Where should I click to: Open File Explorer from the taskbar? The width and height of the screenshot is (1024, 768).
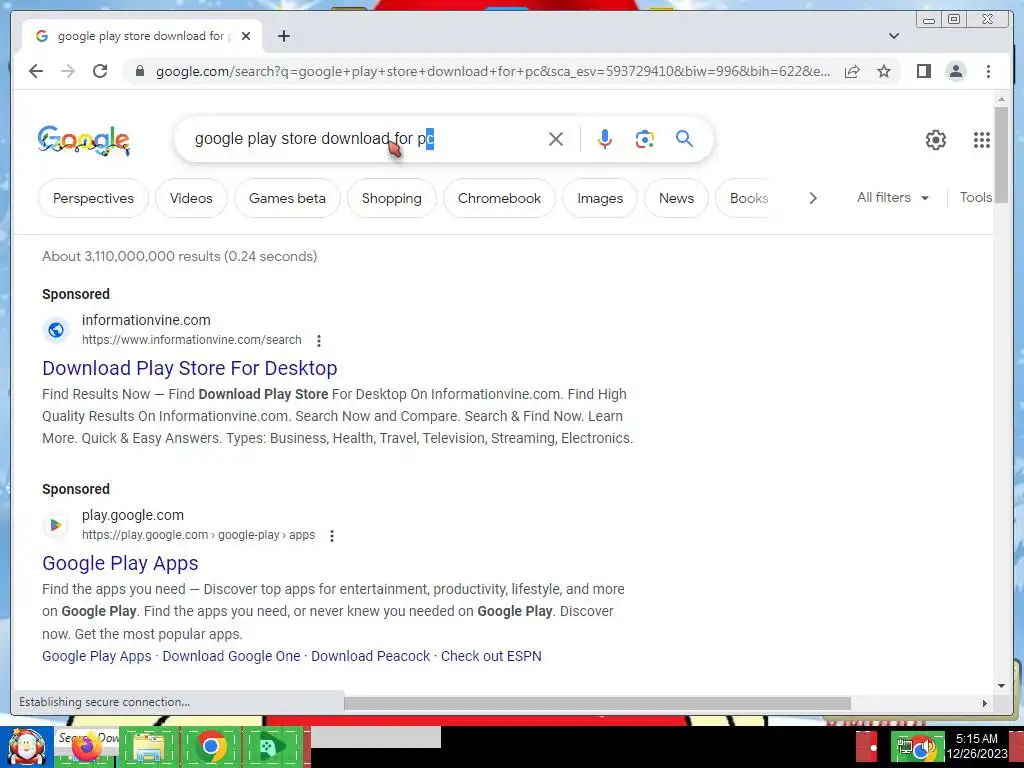(148, 748)
